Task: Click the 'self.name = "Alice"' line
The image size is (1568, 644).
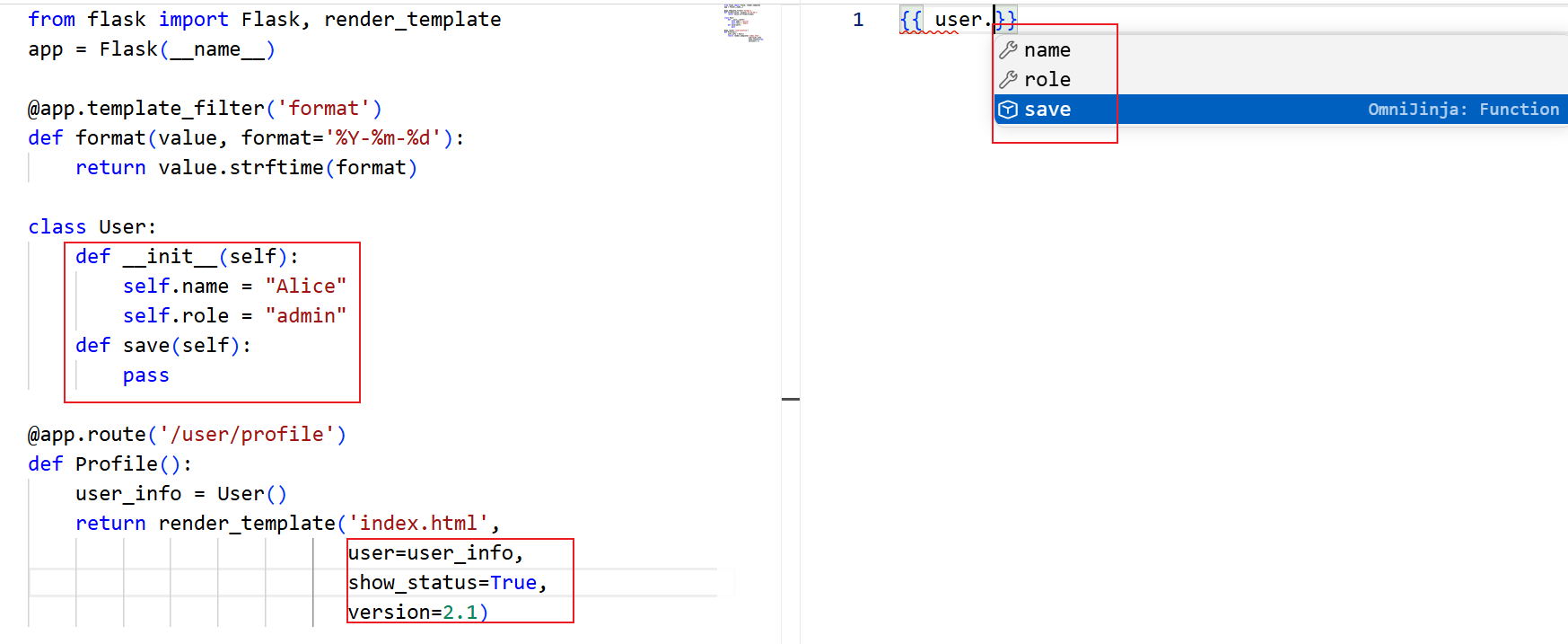Action: (x=234, y=287)
